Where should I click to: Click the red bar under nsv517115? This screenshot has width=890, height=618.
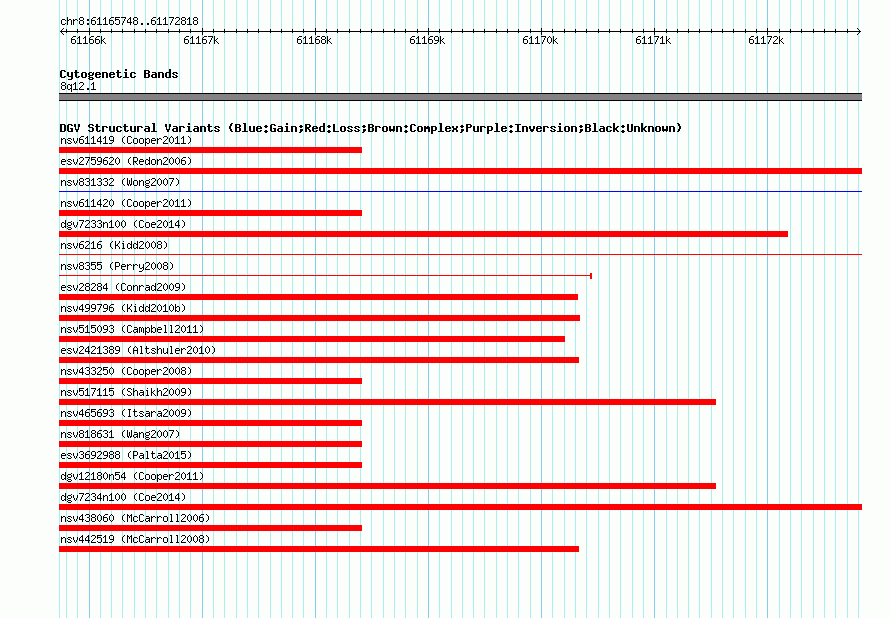tap(387, 402)
